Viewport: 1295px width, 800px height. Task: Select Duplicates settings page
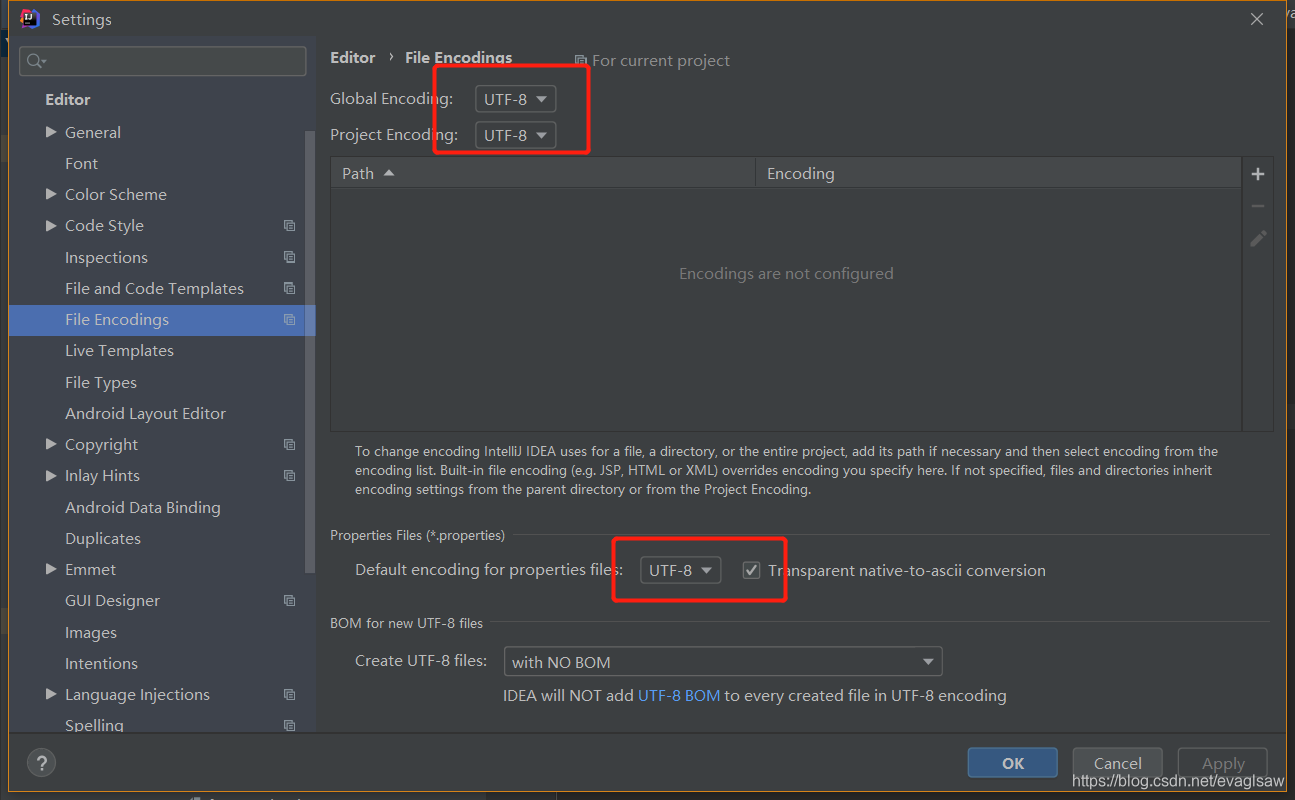point(103,539)
